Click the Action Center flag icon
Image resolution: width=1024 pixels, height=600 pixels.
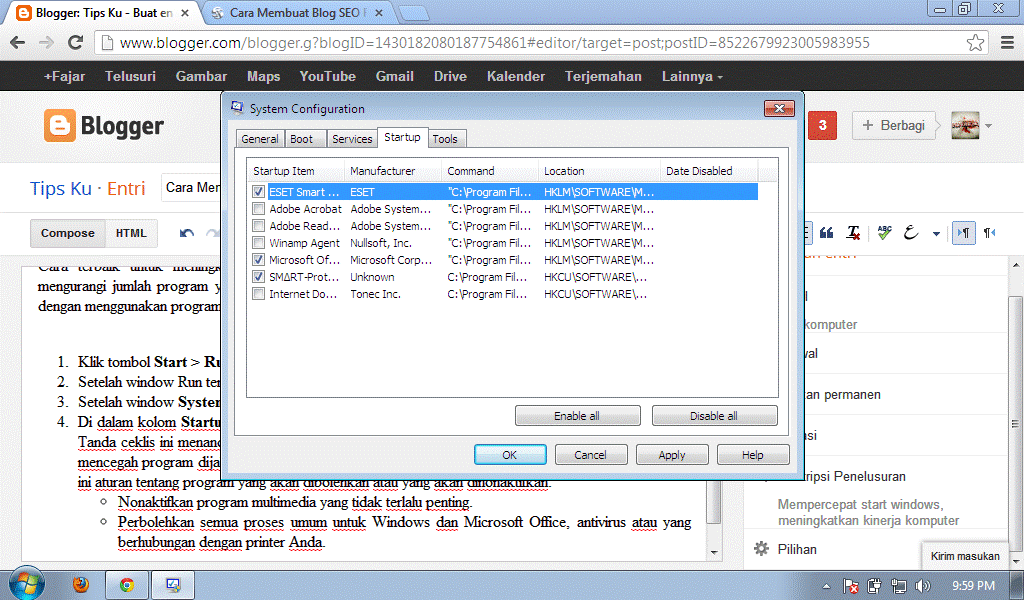[x=850, y=586]
